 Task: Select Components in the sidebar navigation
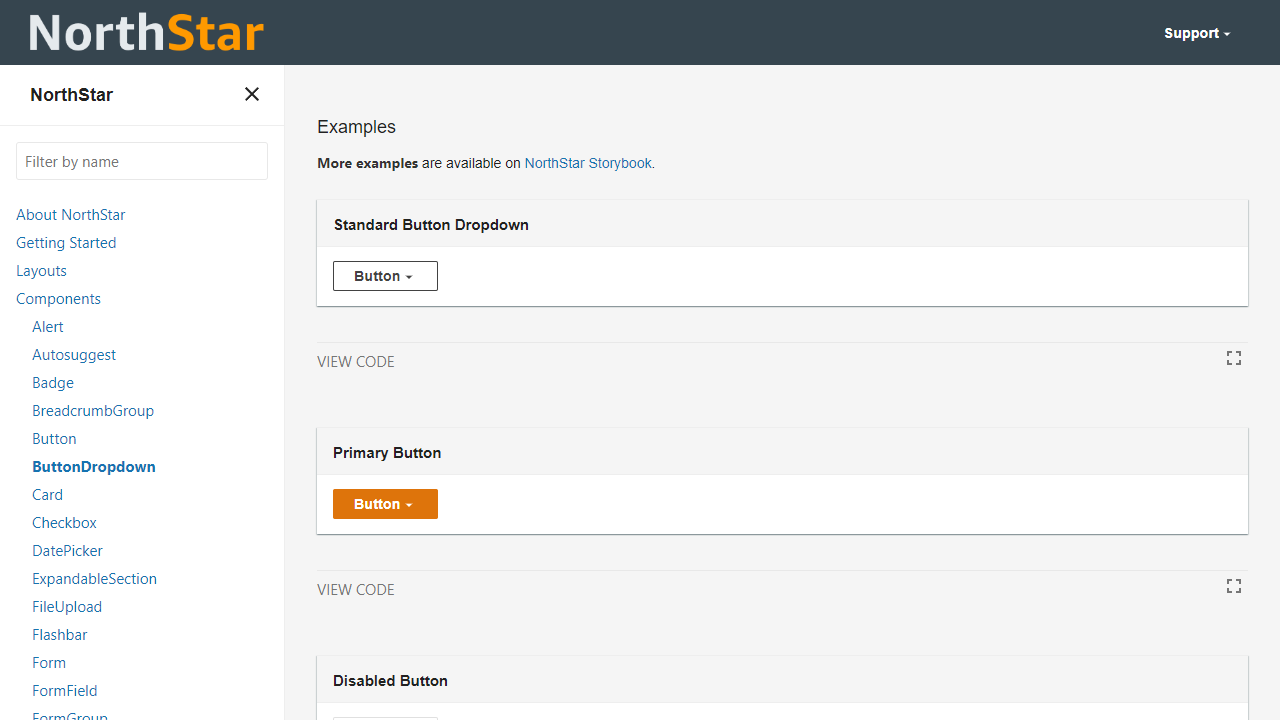pos(58,299)
